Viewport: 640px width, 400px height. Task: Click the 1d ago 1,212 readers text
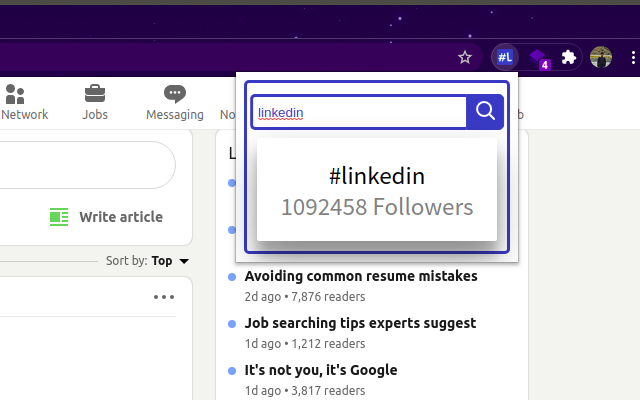[x=305, y=344]
